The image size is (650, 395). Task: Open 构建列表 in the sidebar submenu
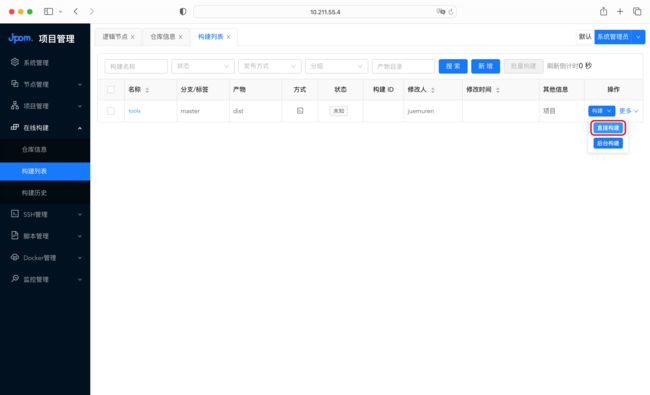(x=45, y=171)
